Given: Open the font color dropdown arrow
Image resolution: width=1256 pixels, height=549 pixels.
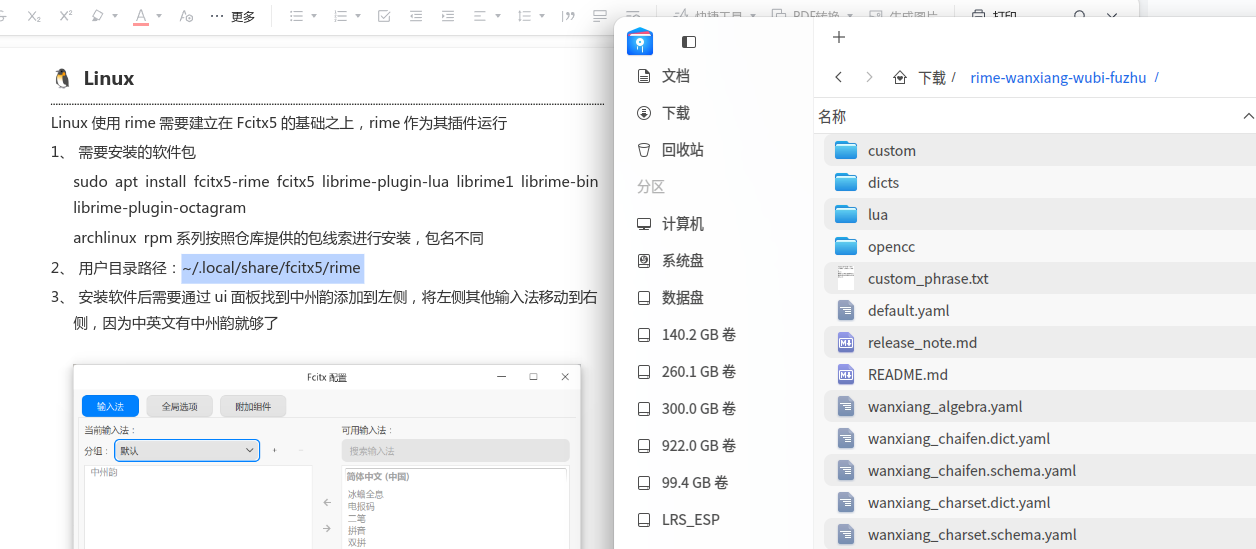Looking at the screenshot, I should tap(159, 16).
